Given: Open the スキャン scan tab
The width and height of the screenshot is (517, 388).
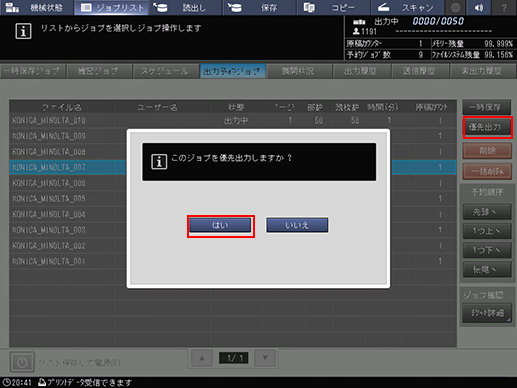Looking at the screenshot, I should click(407, 7).
